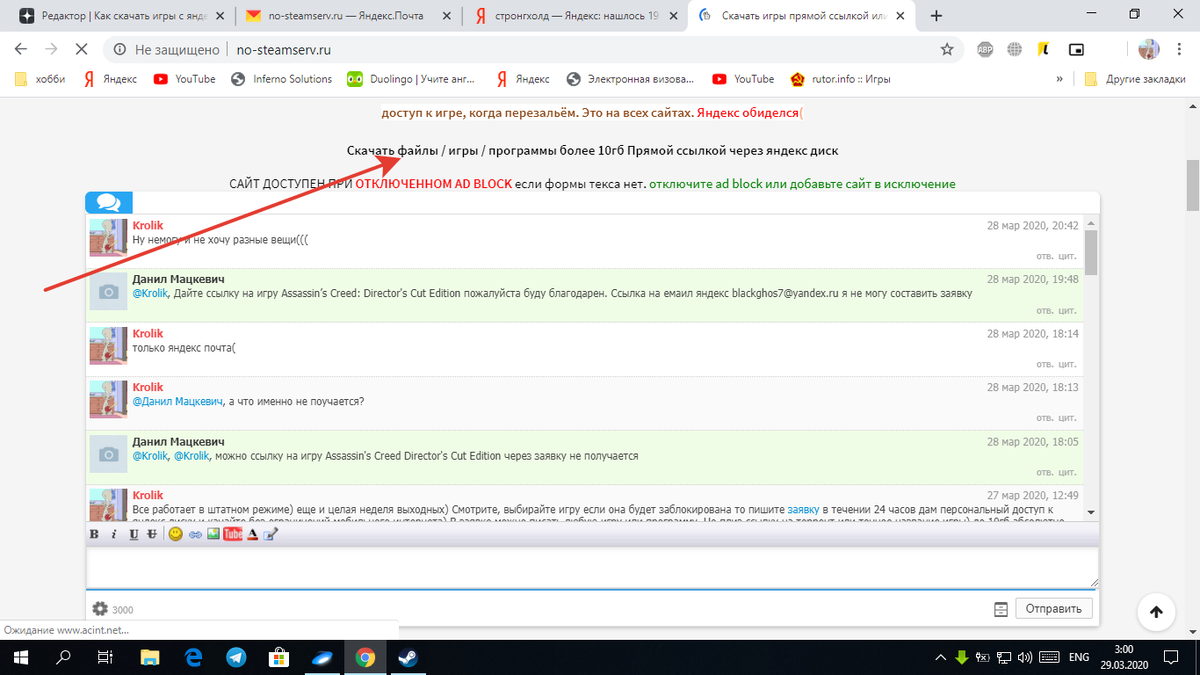This screenshot has width=1200, height=675.
Task: Click the picture-in-picture media control icon
Action: (1077, 49)
